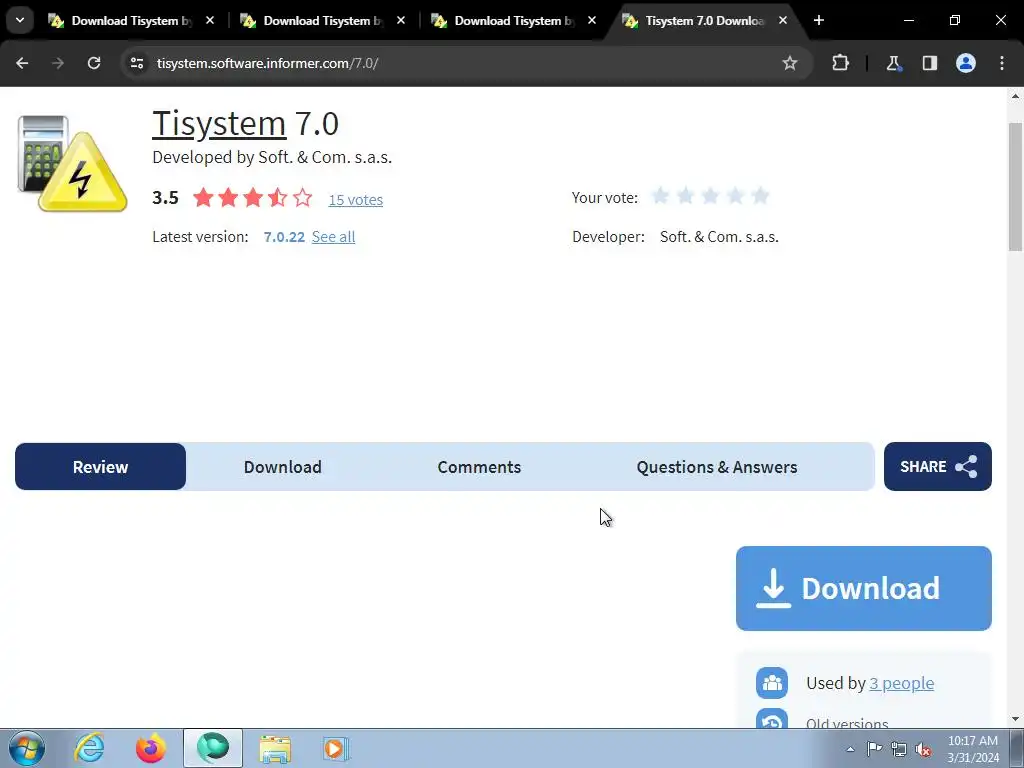Click the scrollbar down arrow
This screenshot has height=768, width=1024.
(1016, 720)
